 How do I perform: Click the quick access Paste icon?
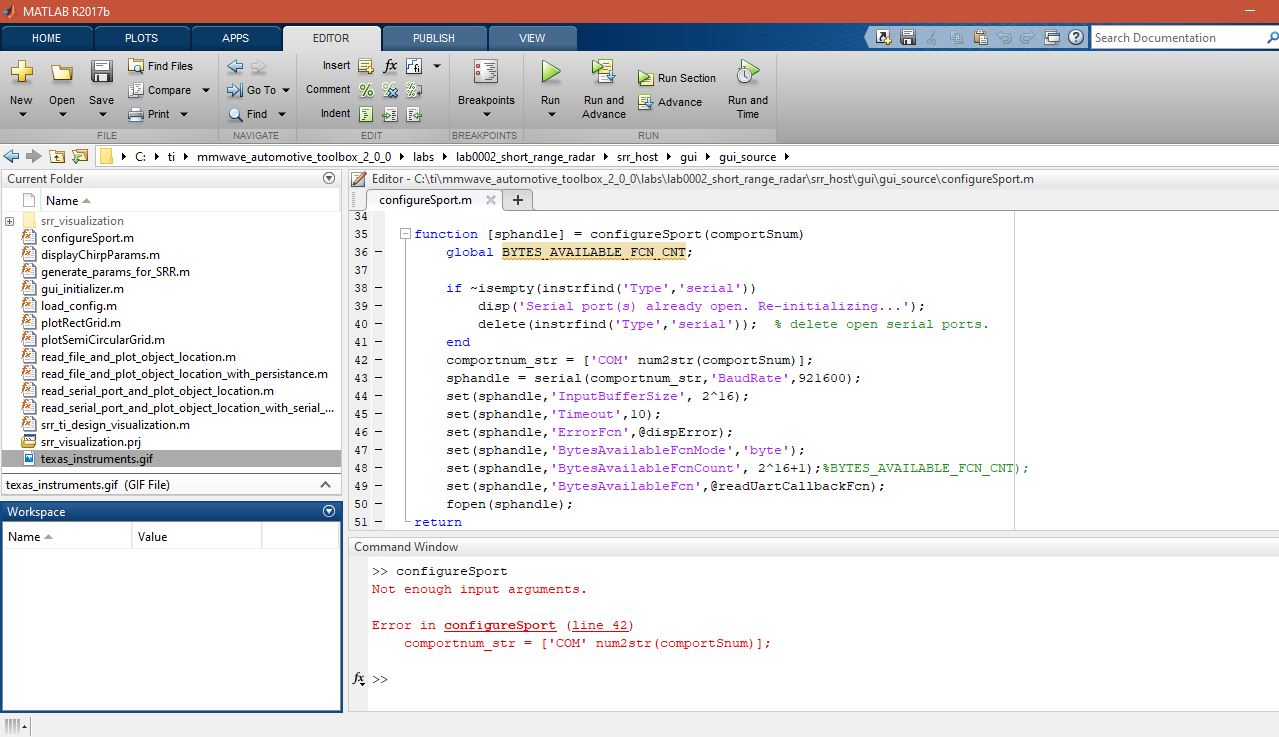(979, 38)
